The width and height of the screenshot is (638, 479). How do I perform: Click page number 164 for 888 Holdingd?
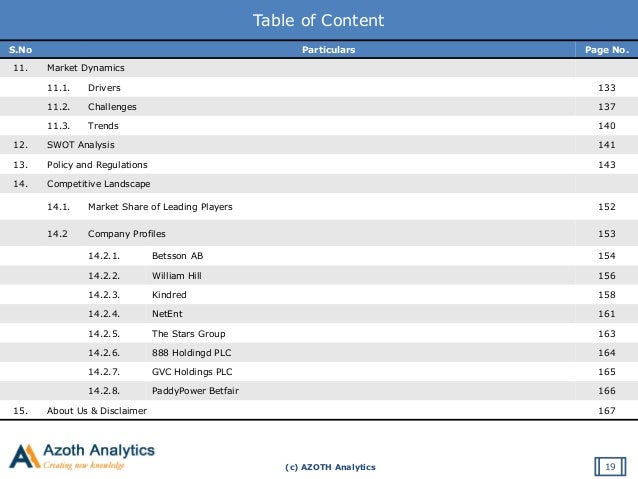point(607,353)
